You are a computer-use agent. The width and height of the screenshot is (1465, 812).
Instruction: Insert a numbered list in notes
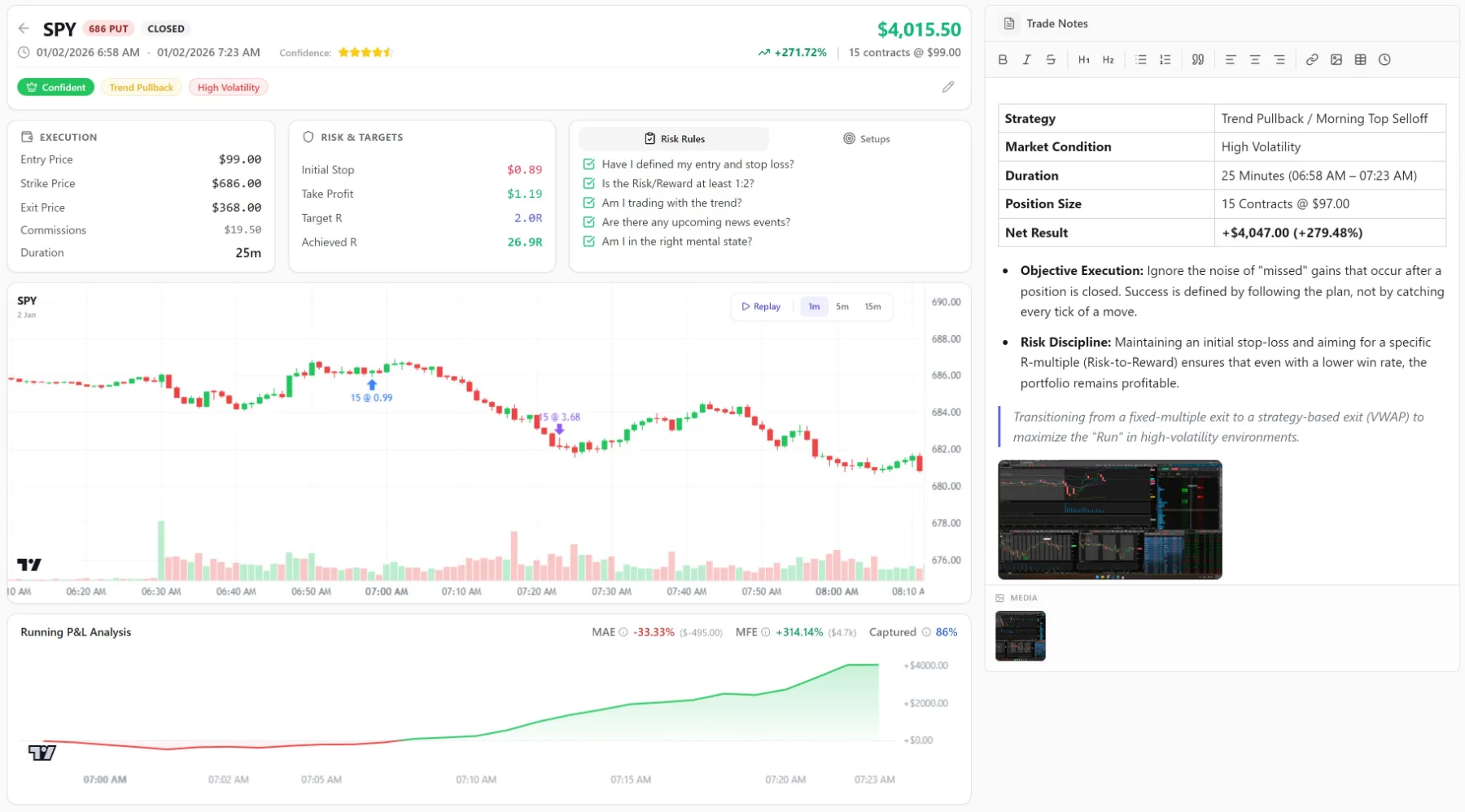tap(1165, 59)
